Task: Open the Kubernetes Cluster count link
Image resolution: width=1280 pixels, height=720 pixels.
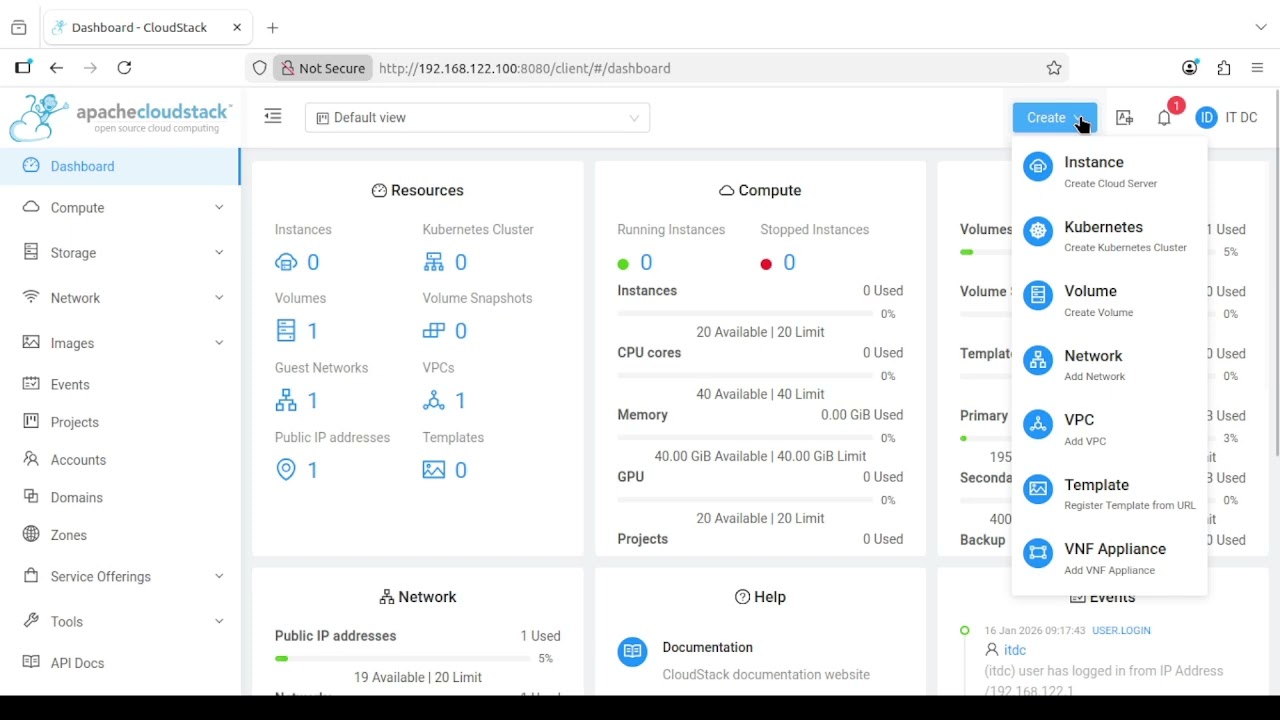Action: [445, 262]
